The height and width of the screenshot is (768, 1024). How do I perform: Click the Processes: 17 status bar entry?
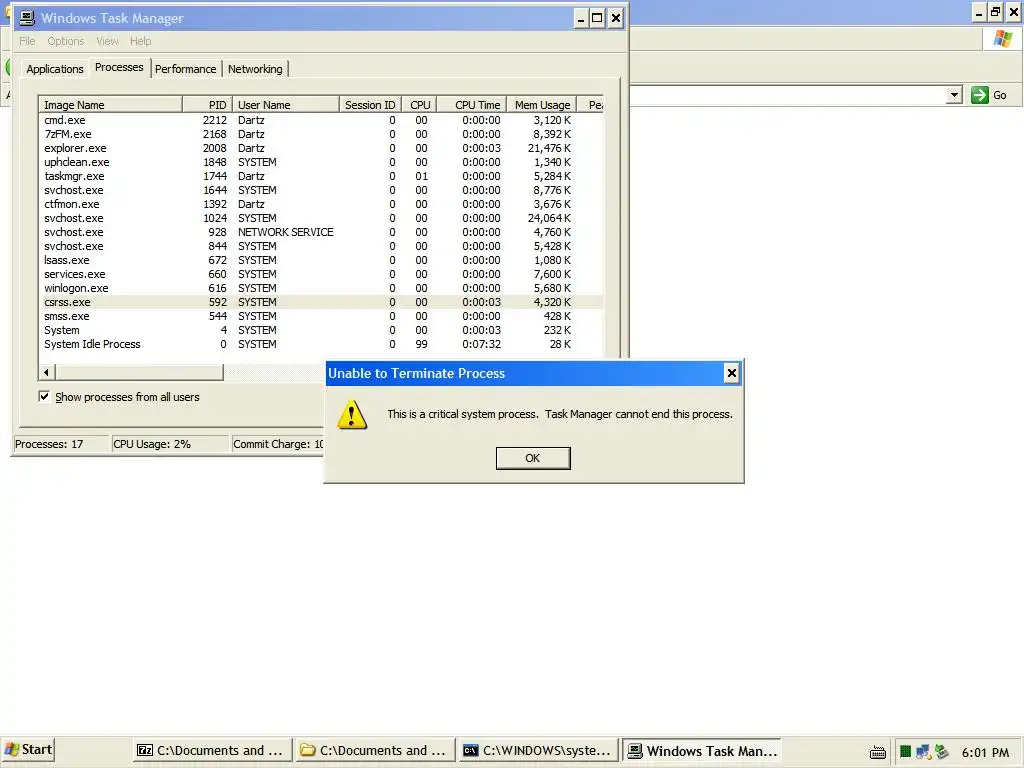[61, 444]
